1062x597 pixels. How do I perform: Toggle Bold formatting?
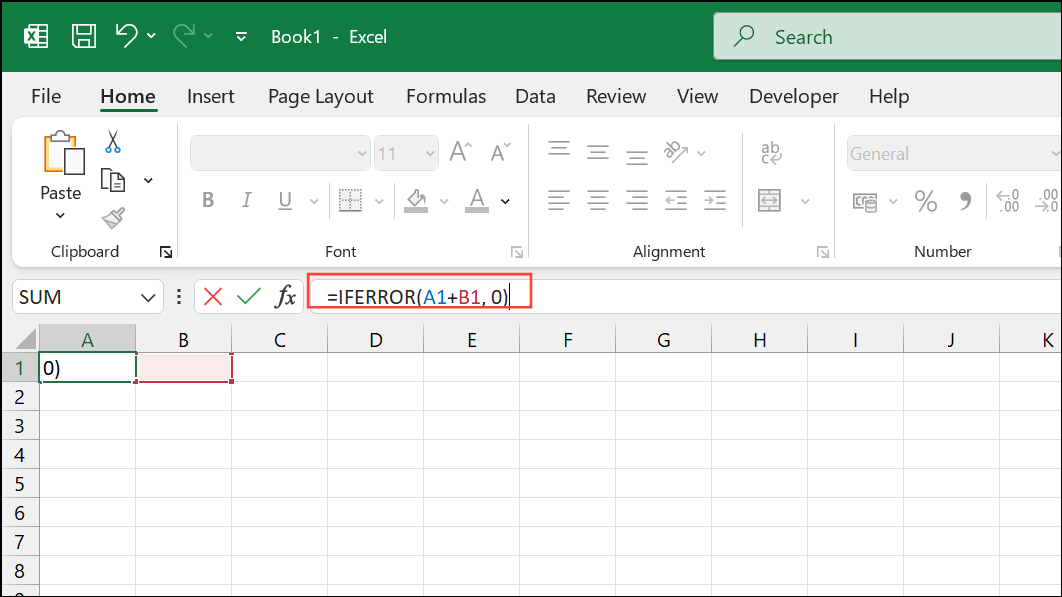(x=208, y=200)
